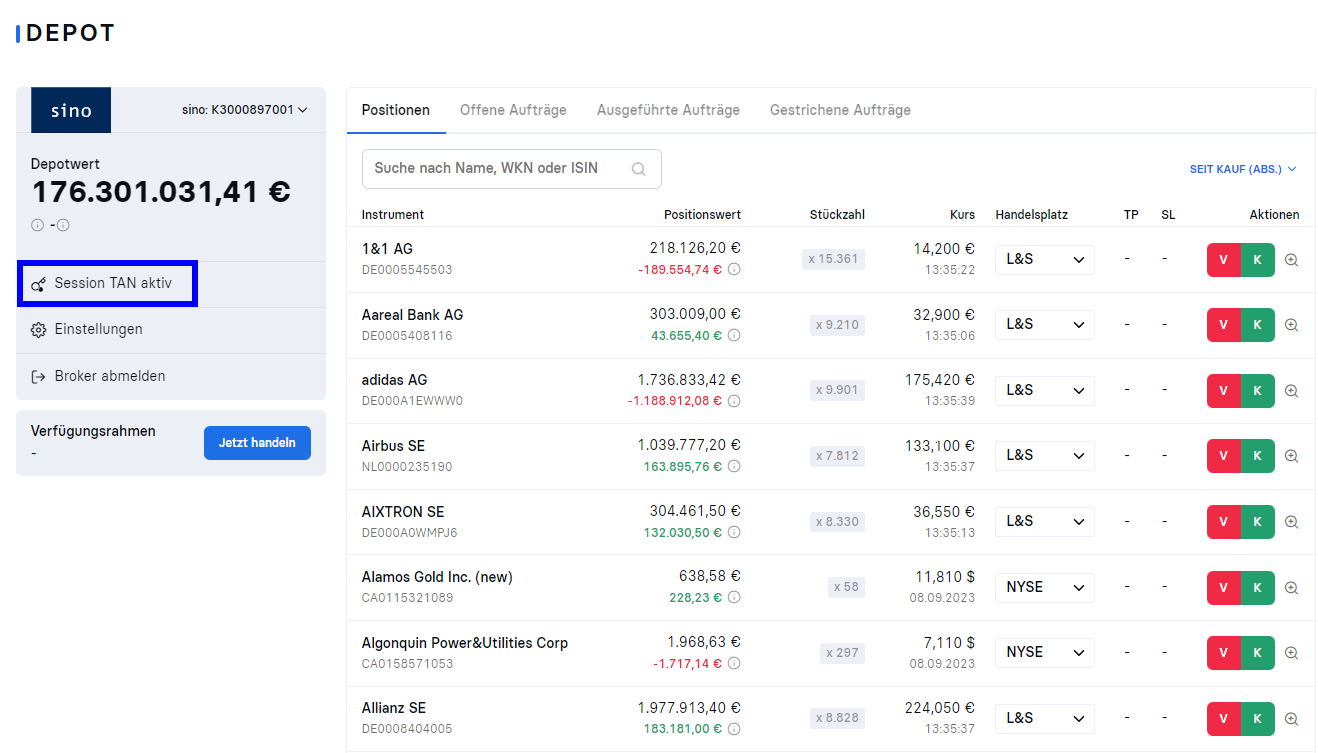This screenshot has width=1318, height=753.
Task: Click the Session TAN aktiv entry
Action: pos(108,284)
